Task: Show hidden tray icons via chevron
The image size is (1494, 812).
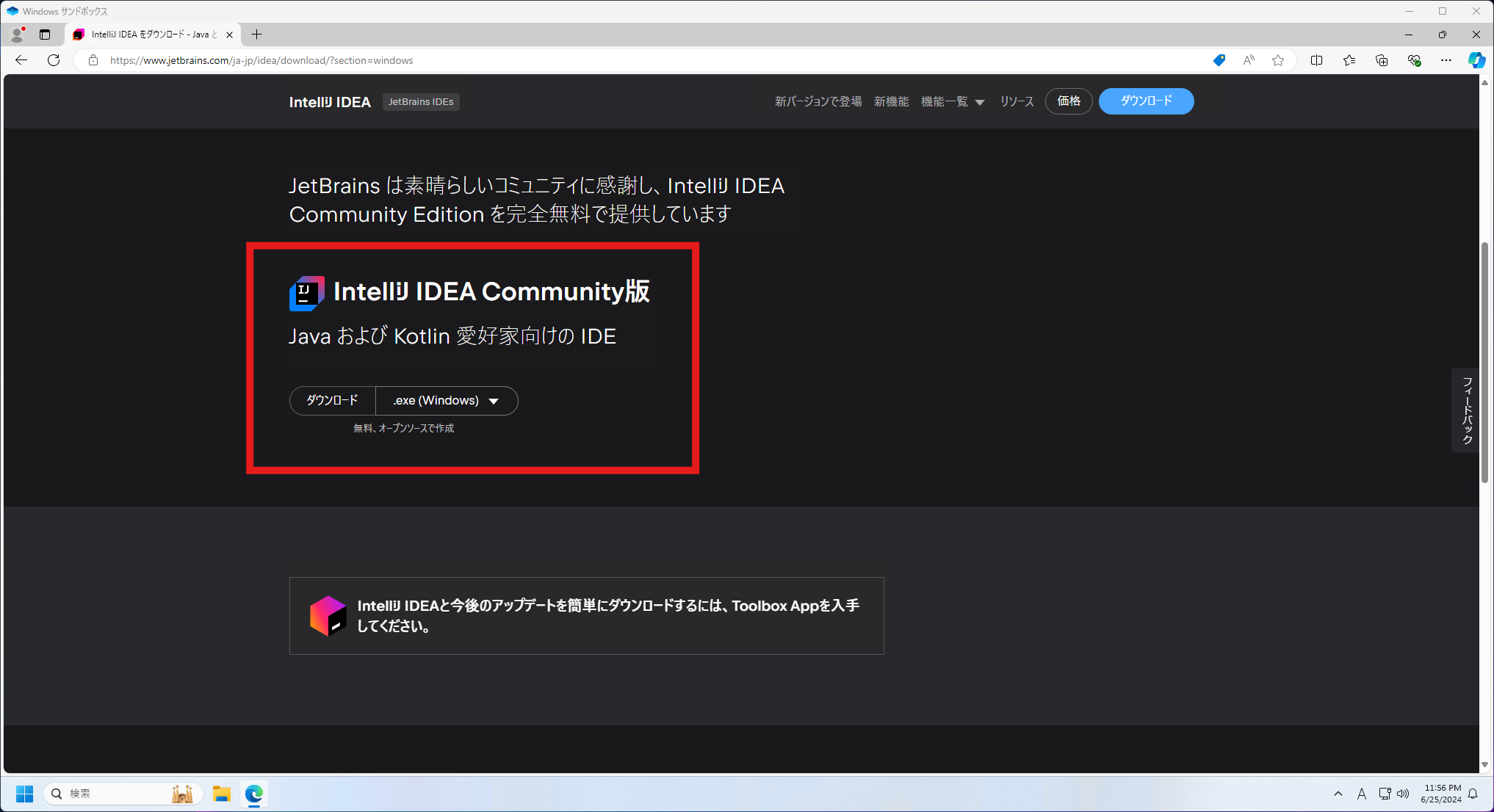Action: [x=1339, y=794]
